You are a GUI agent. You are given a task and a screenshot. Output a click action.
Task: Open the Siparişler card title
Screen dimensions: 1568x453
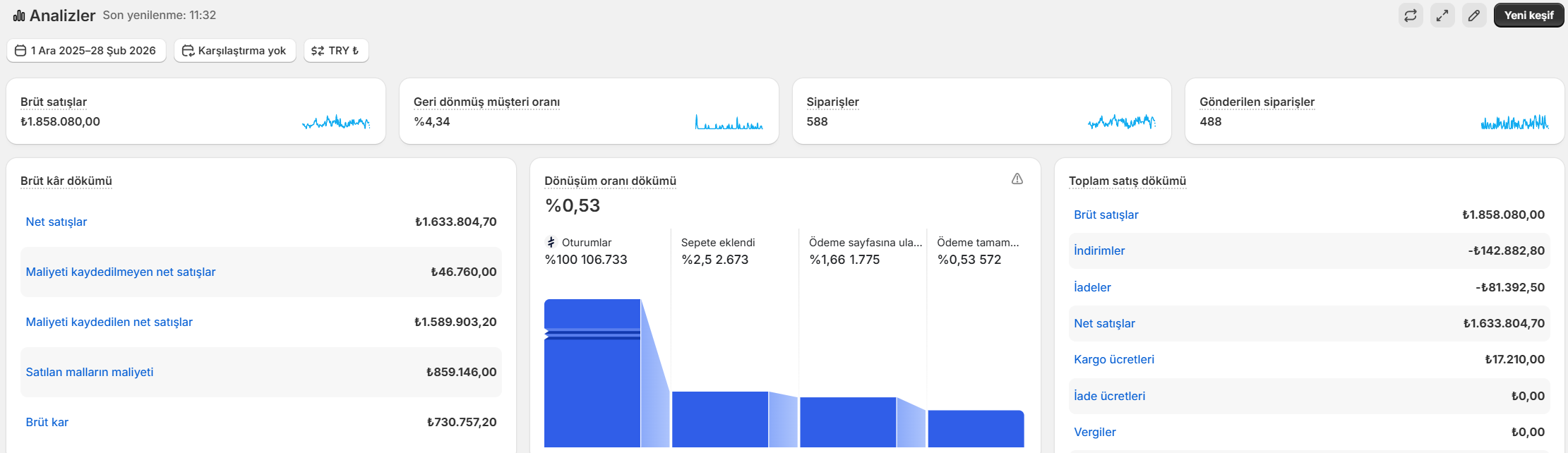[832, 102]
